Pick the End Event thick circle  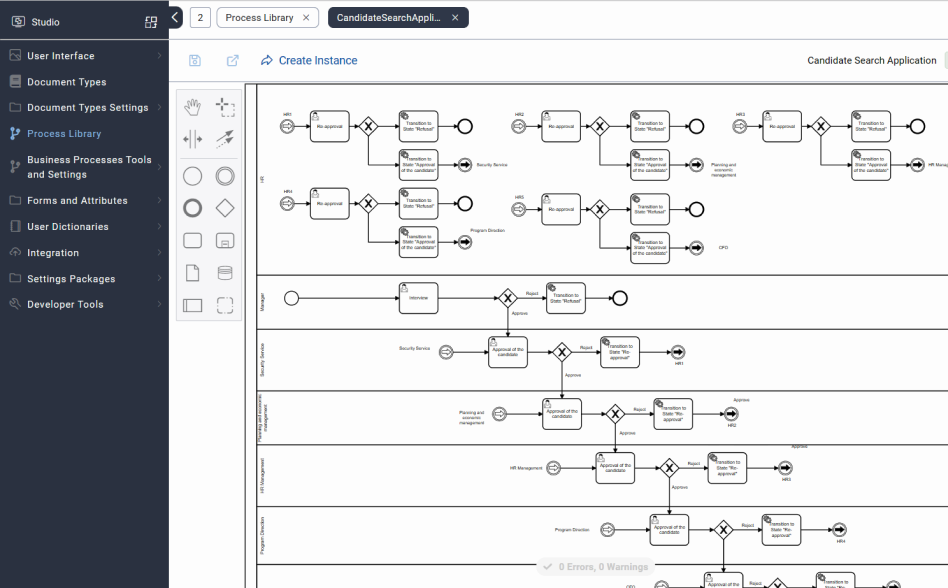click(192, 208)
